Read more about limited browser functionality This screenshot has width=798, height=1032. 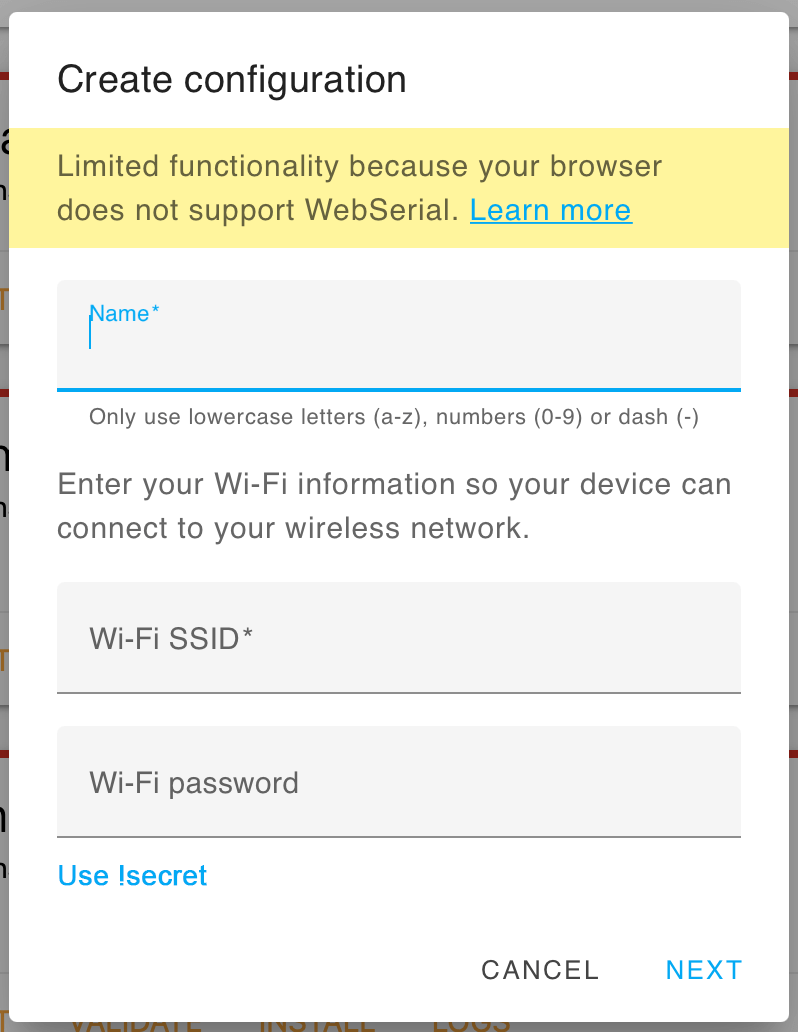(550, 210)
